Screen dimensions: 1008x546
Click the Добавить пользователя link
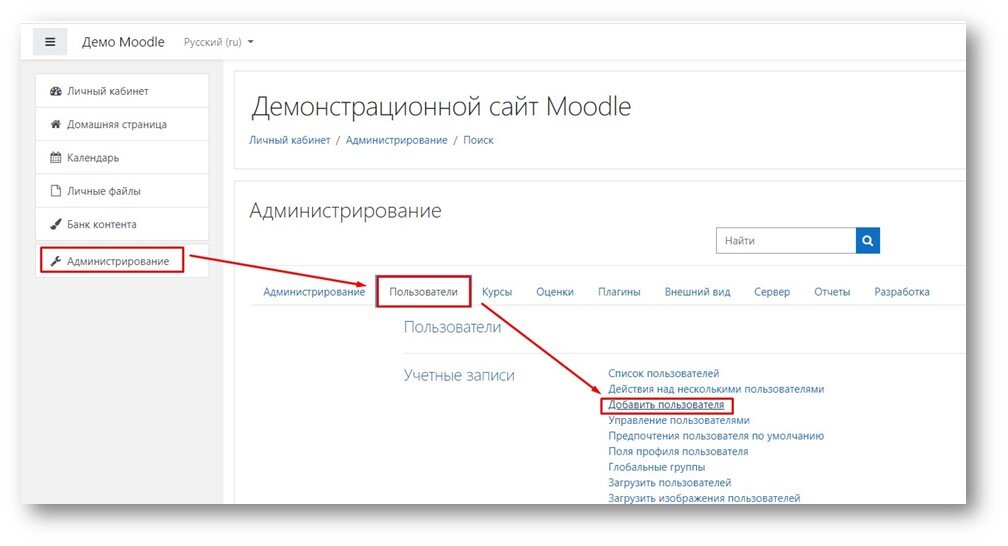click(666, 405)
